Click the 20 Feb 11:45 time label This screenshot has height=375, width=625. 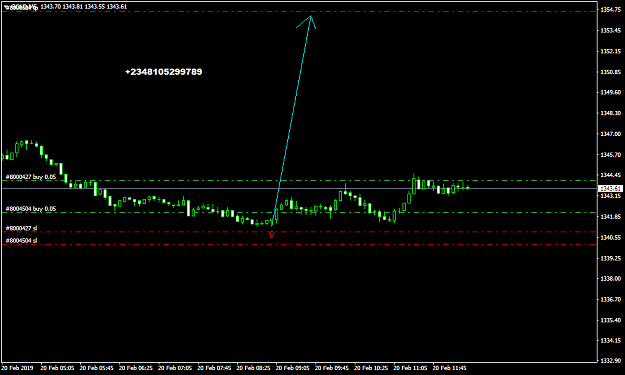coord(450,368)
